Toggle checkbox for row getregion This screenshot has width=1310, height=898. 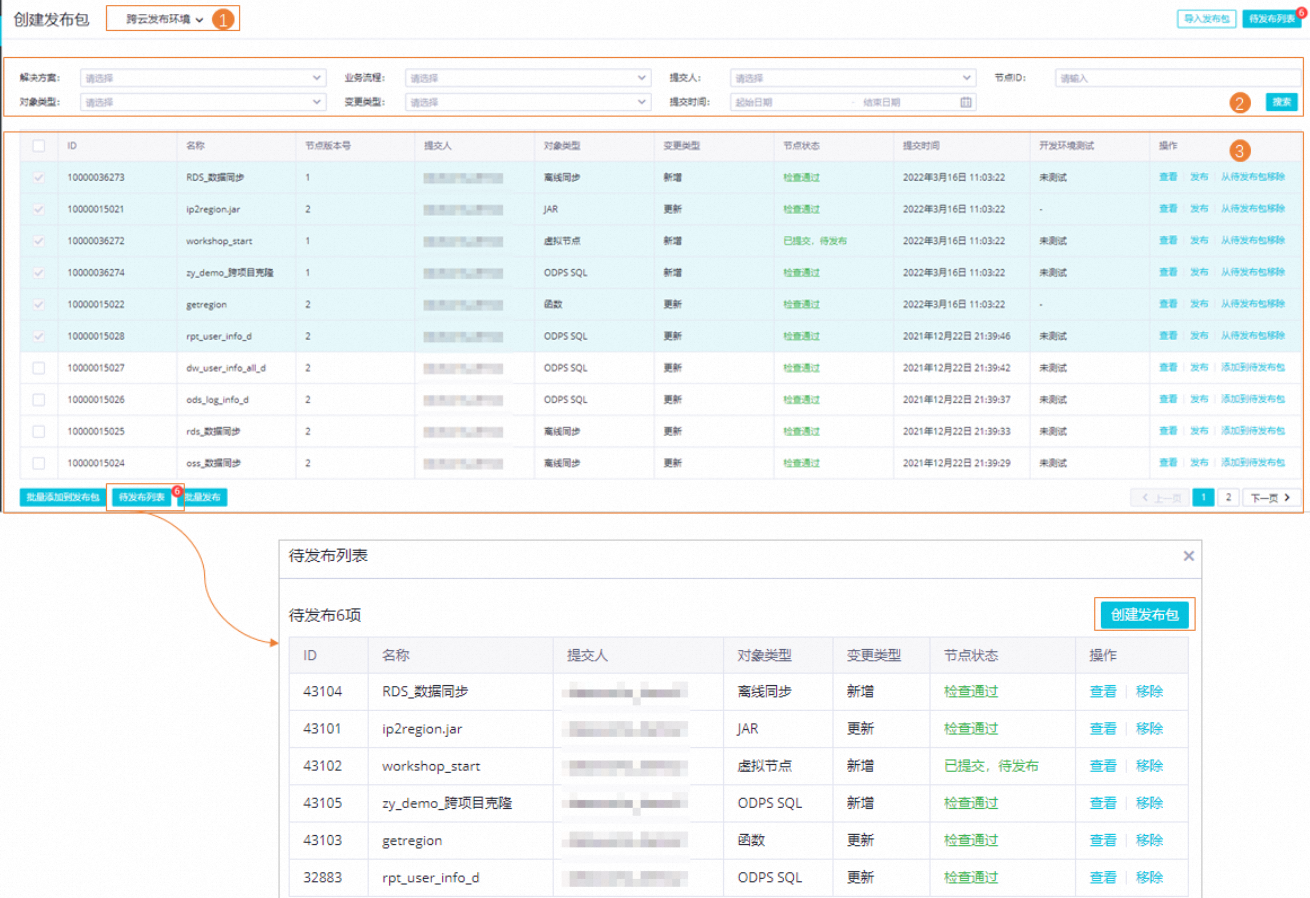(39, 304)
